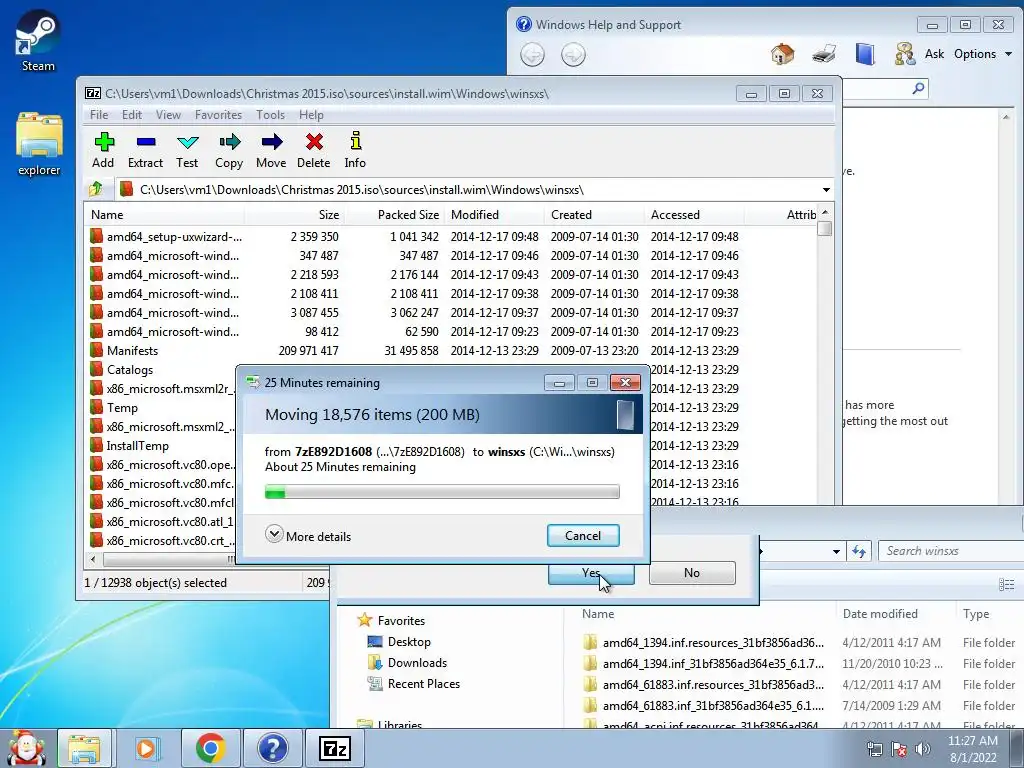
Task: Open the Steam desktop shortcut
Action: tap(38, 40)
